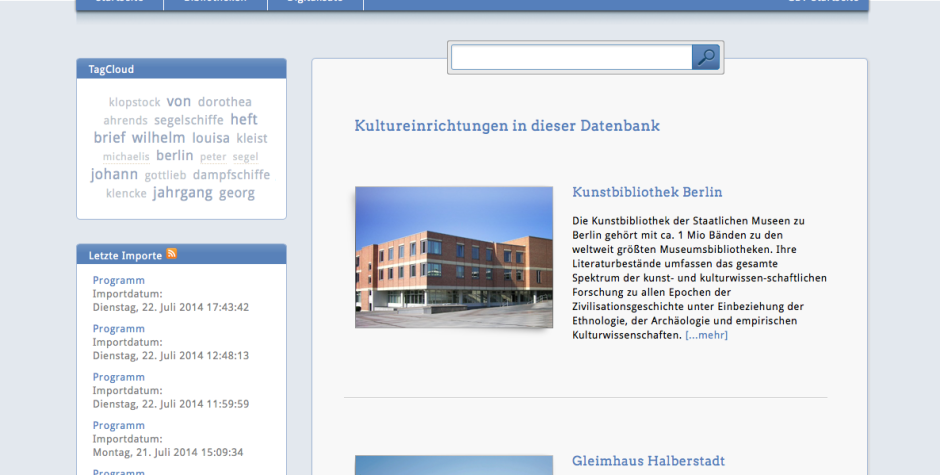Open Programm link imported at 17:43:42
The image size is (940, 475).
click(119, 280)
